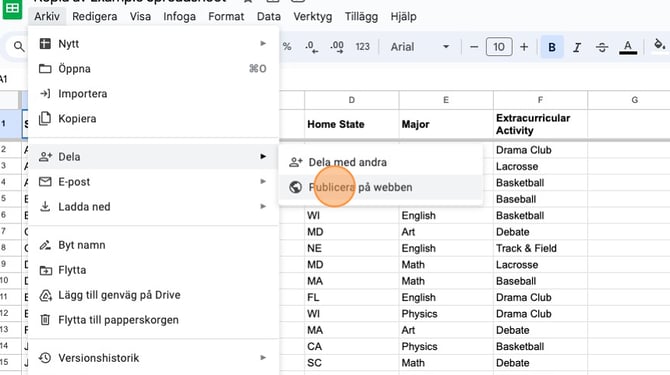Decrease font size with minus button

click(474, 47)
